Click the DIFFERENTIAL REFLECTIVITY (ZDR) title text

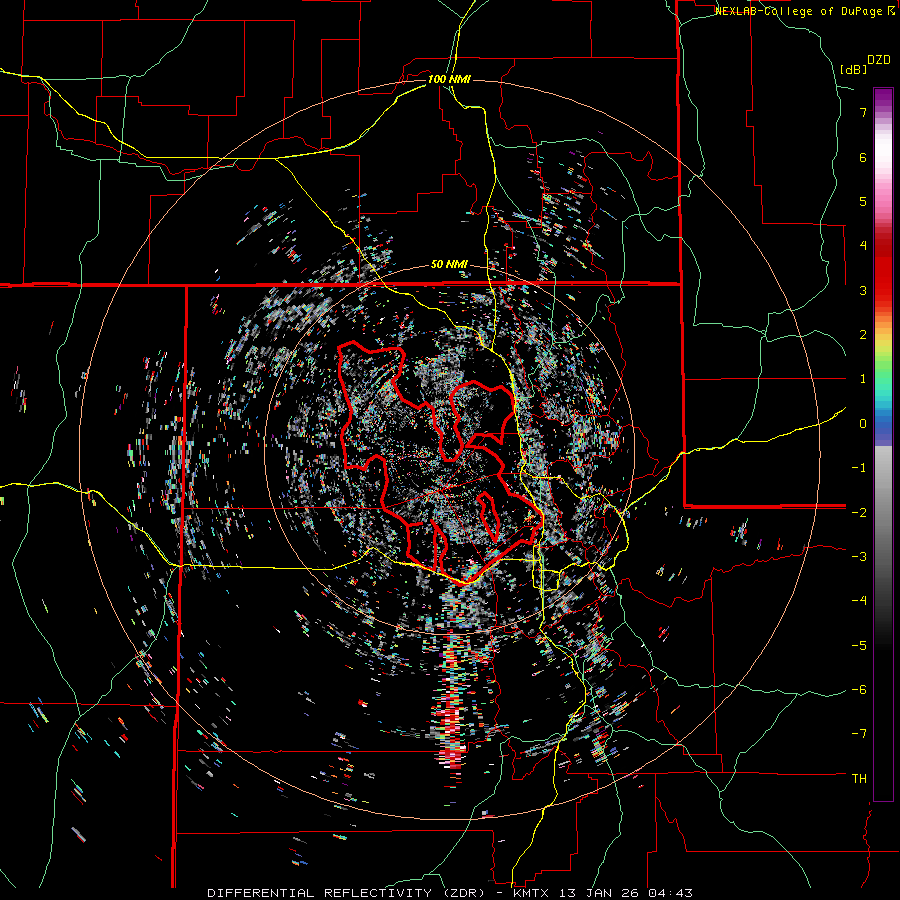[347, 893]
